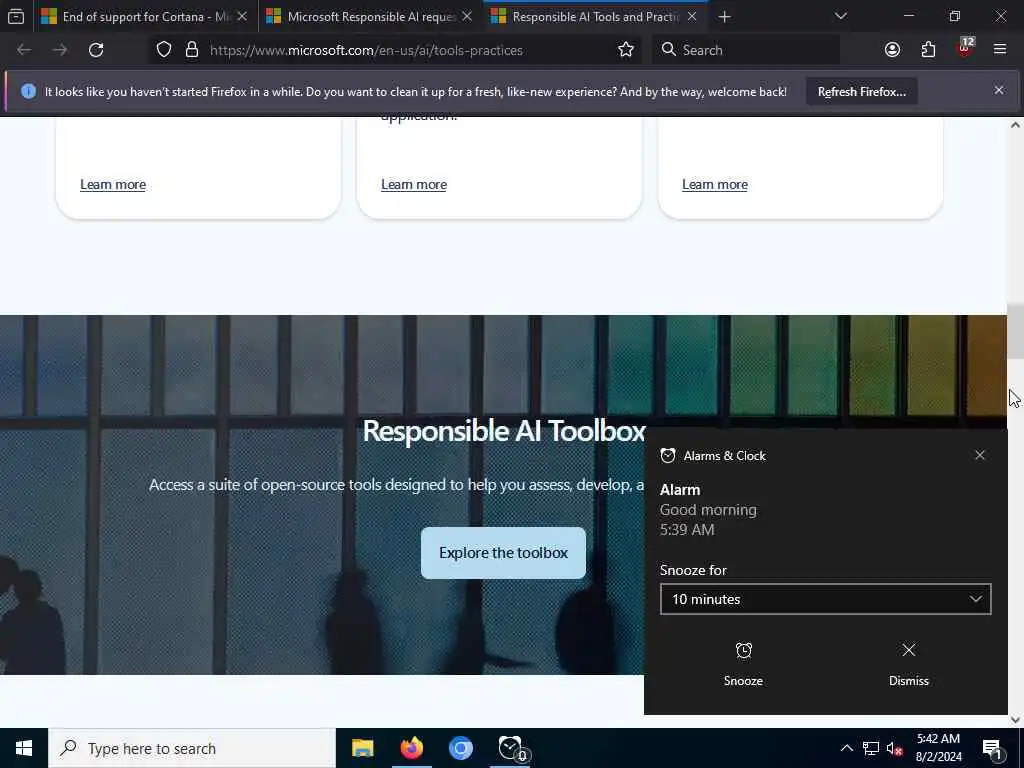Viewport: 1024px width, 768px height.
Task: Click the taskbar Type here to search box
Action: click(192, 748)
